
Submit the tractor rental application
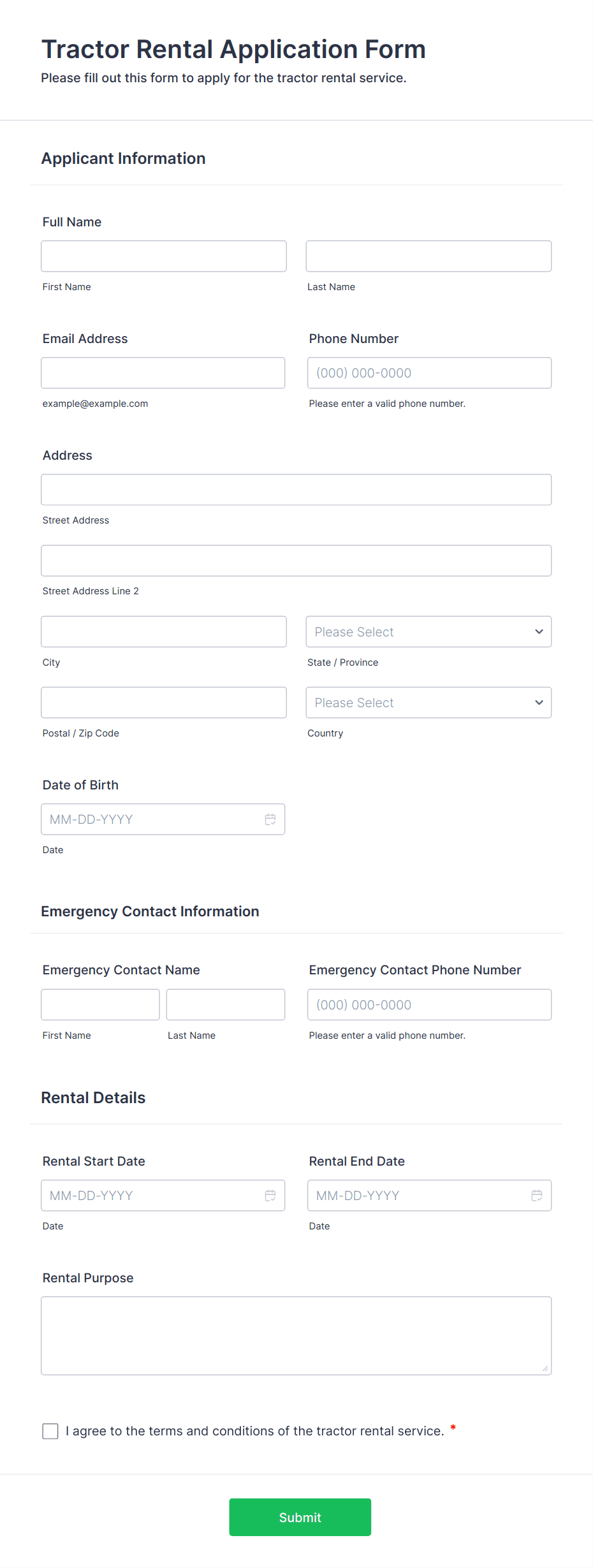[x=300, y=1517]
